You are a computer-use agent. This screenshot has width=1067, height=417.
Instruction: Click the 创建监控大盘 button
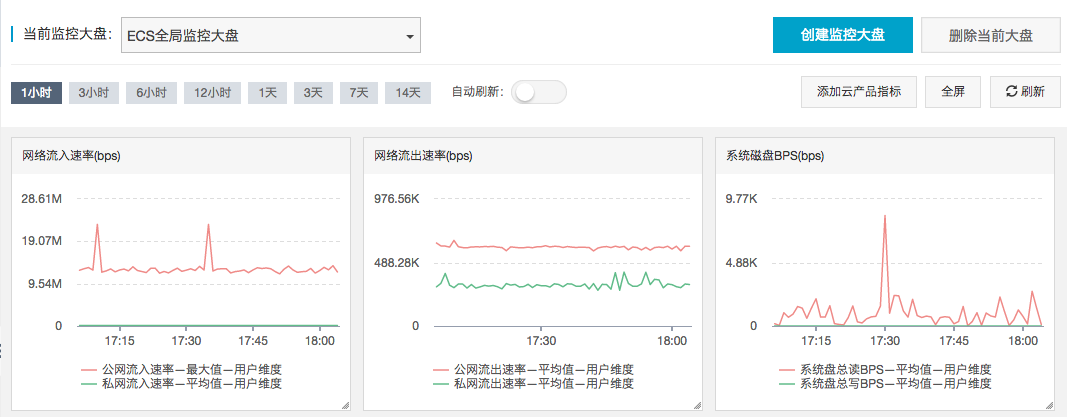pyautogui.click(x=842, y=35)
